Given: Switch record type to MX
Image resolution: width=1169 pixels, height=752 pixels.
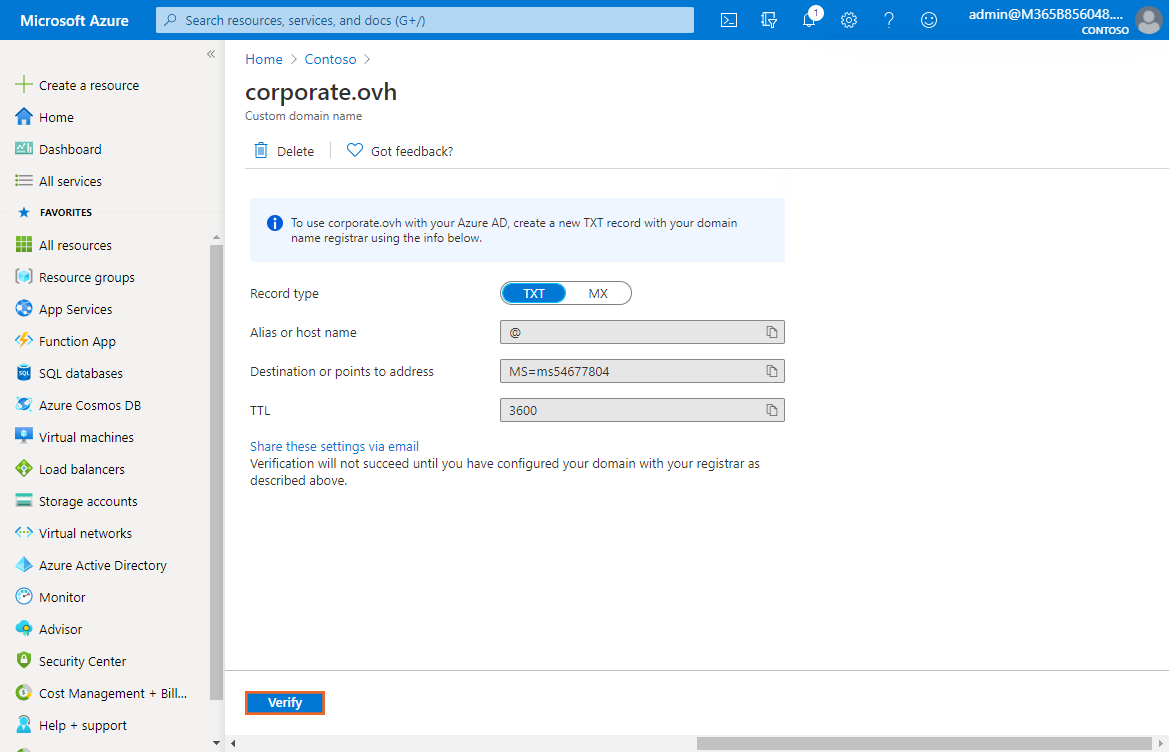Looking at the screenshot, I should [x=598, y=293].
